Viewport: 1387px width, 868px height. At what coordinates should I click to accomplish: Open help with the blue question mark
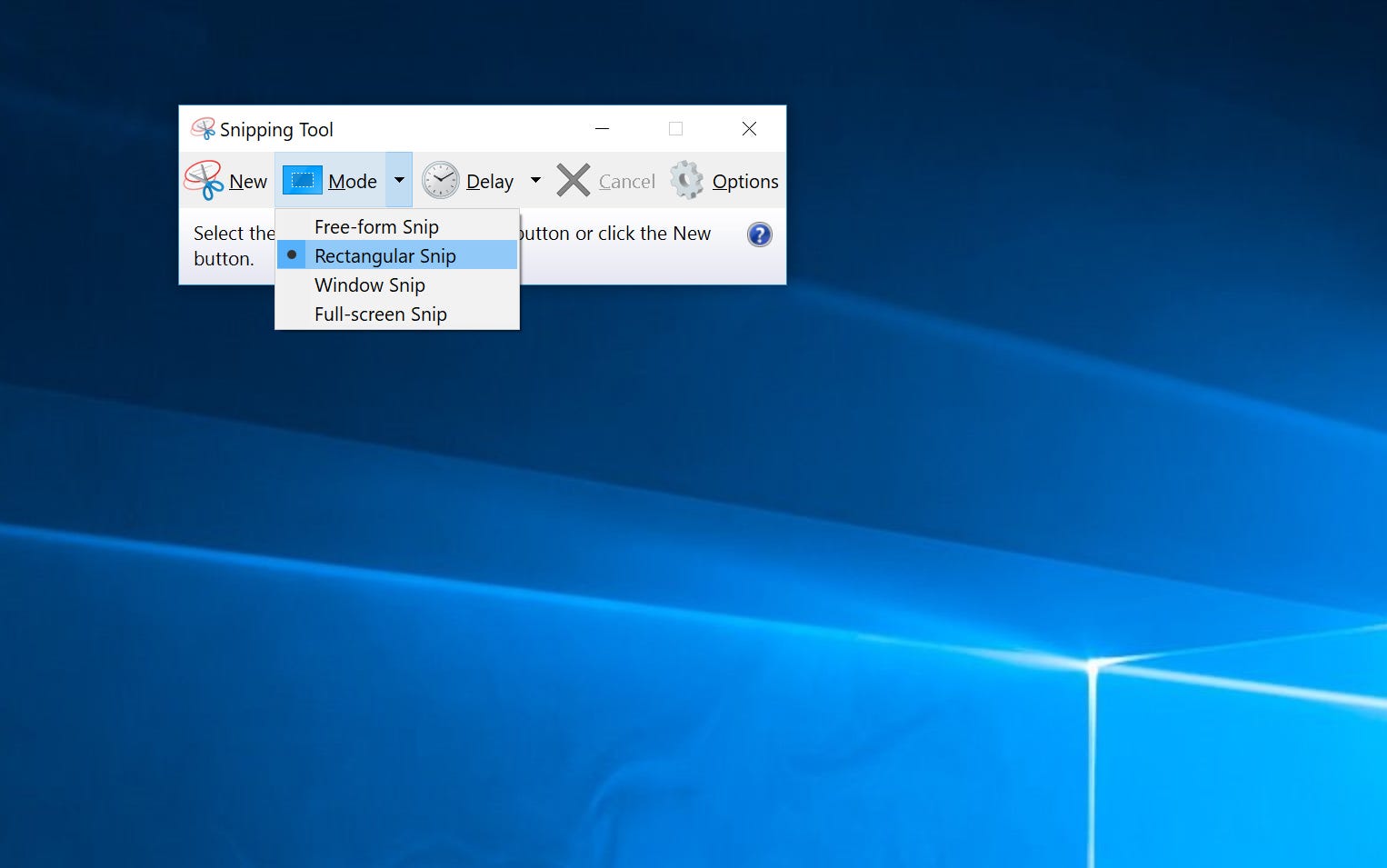tap(759, 234)
